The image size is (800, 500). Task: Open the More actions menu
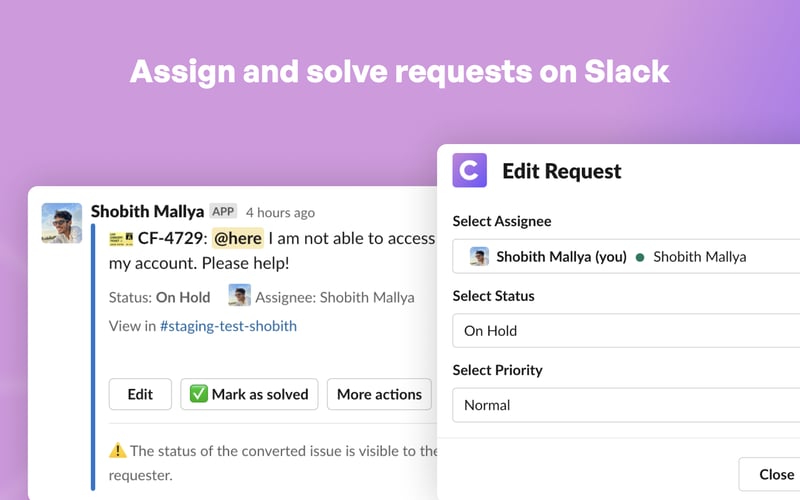[379, 394]
